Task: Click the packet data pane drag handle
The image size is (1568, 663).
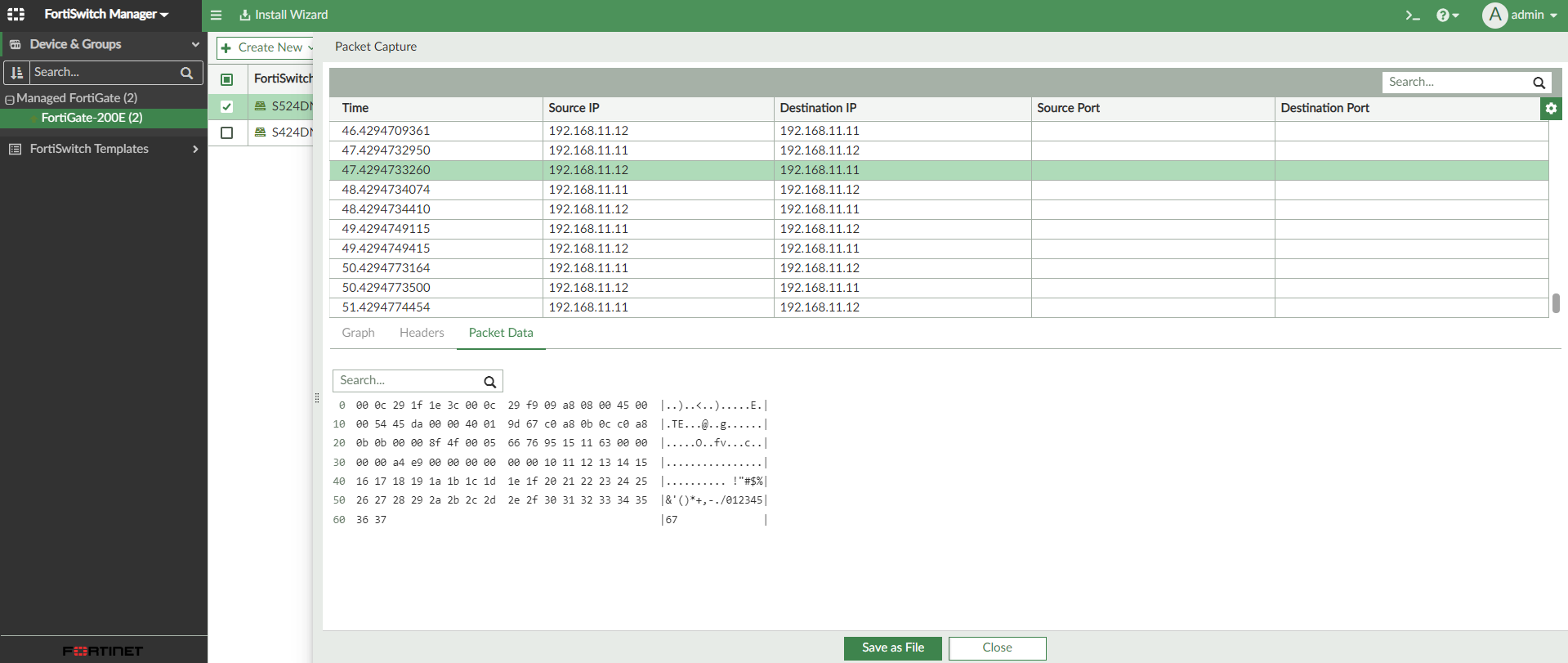Action: pyautogui.click(x=317, y=398)
